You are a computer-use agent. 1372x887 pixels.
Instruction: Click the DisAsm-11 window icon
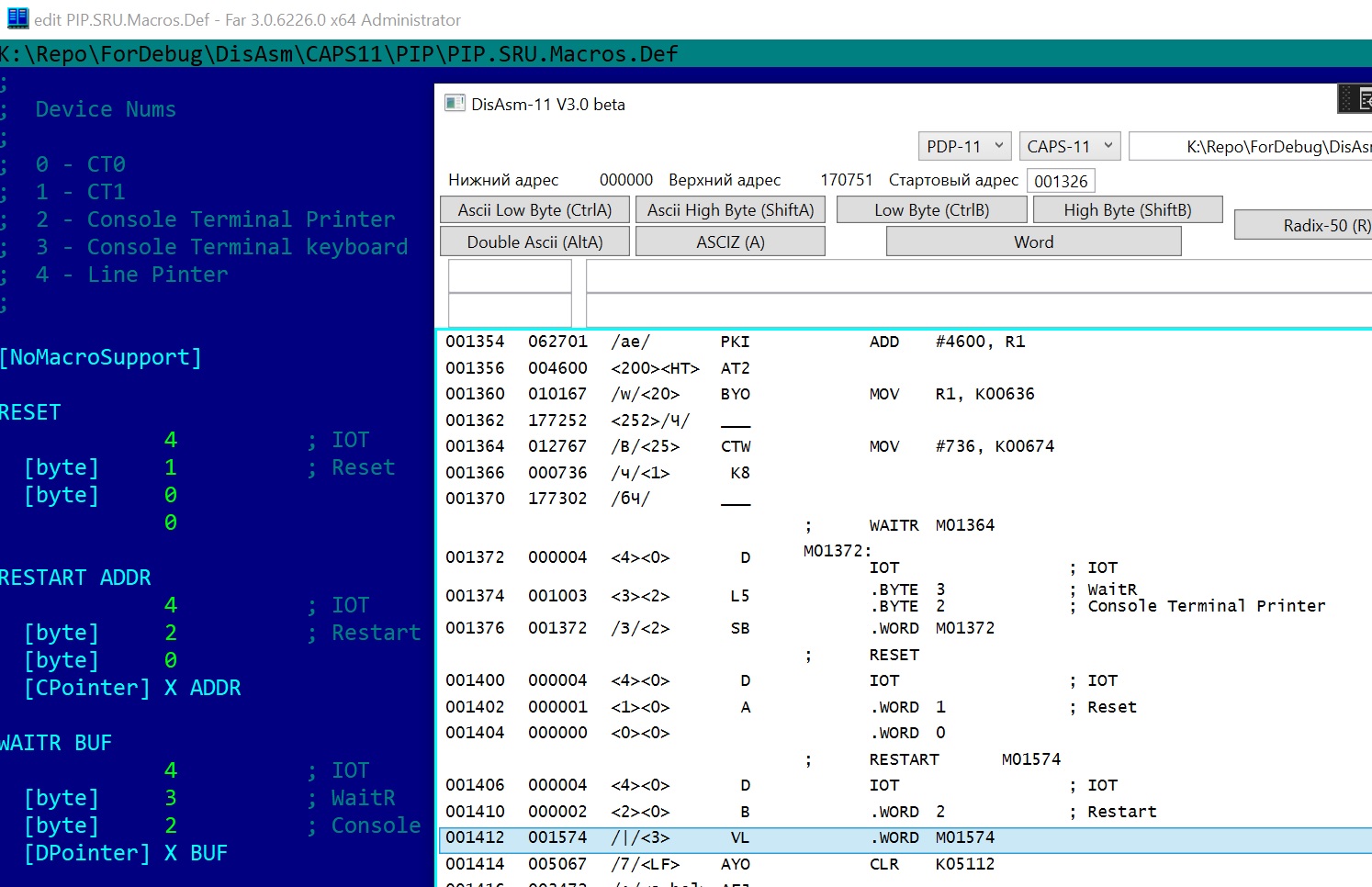[455, 104]
